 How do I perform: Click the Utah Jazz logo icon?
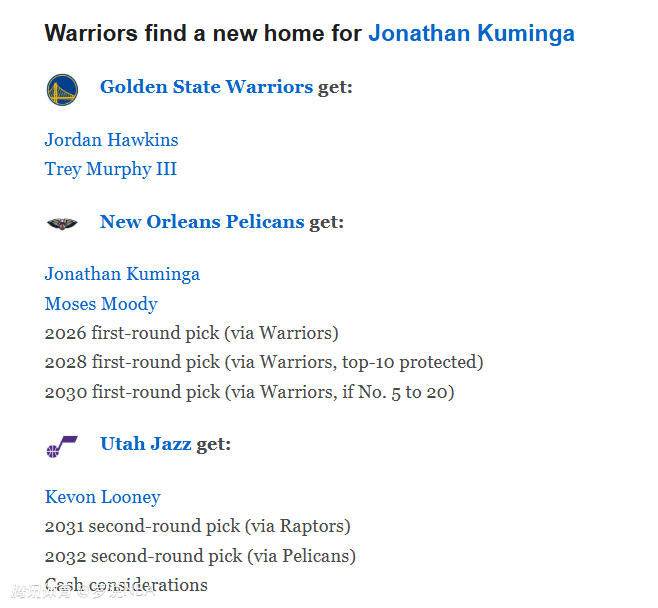(62, 446)
